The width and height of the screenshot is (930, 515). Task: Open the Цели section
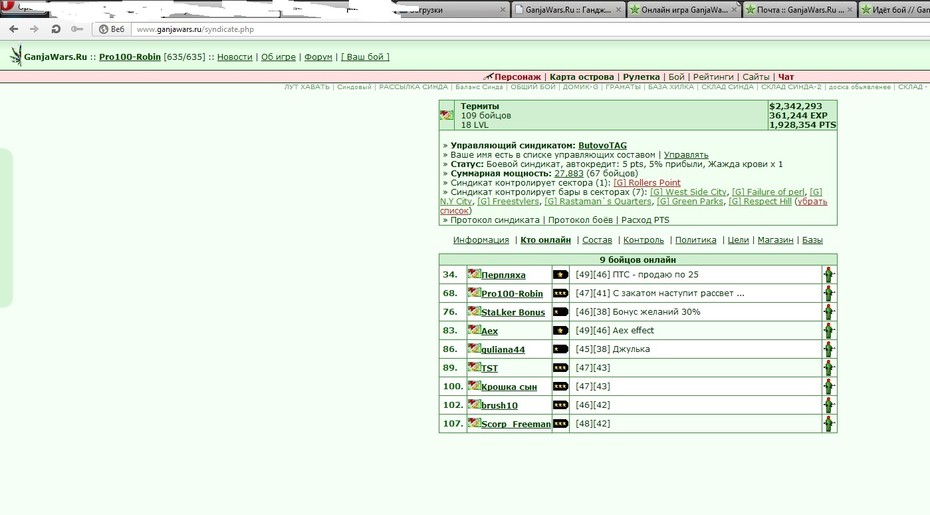tap(738, 240)
